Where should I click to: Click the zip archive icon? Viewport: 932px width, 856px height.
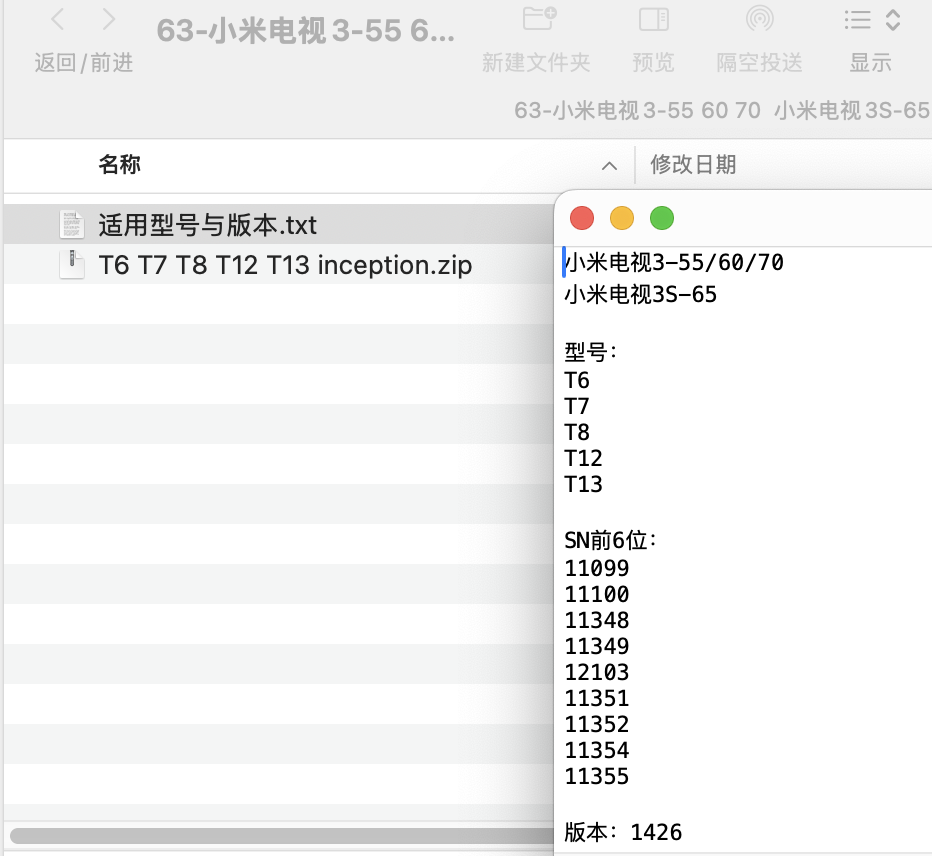(71, 265)
